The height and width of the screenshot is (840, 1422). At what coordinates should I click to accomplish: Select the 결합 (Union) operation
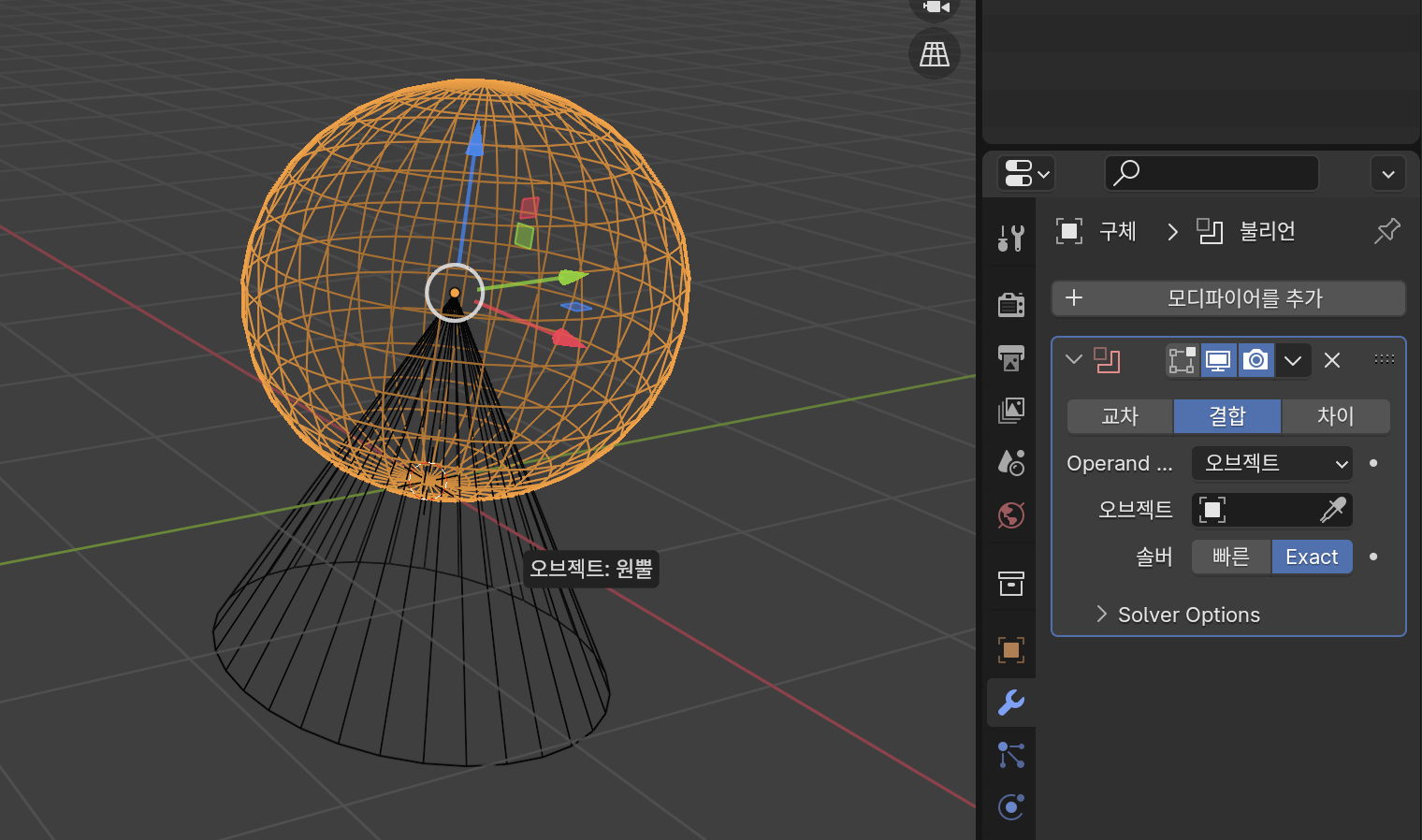click(1227, 416)
